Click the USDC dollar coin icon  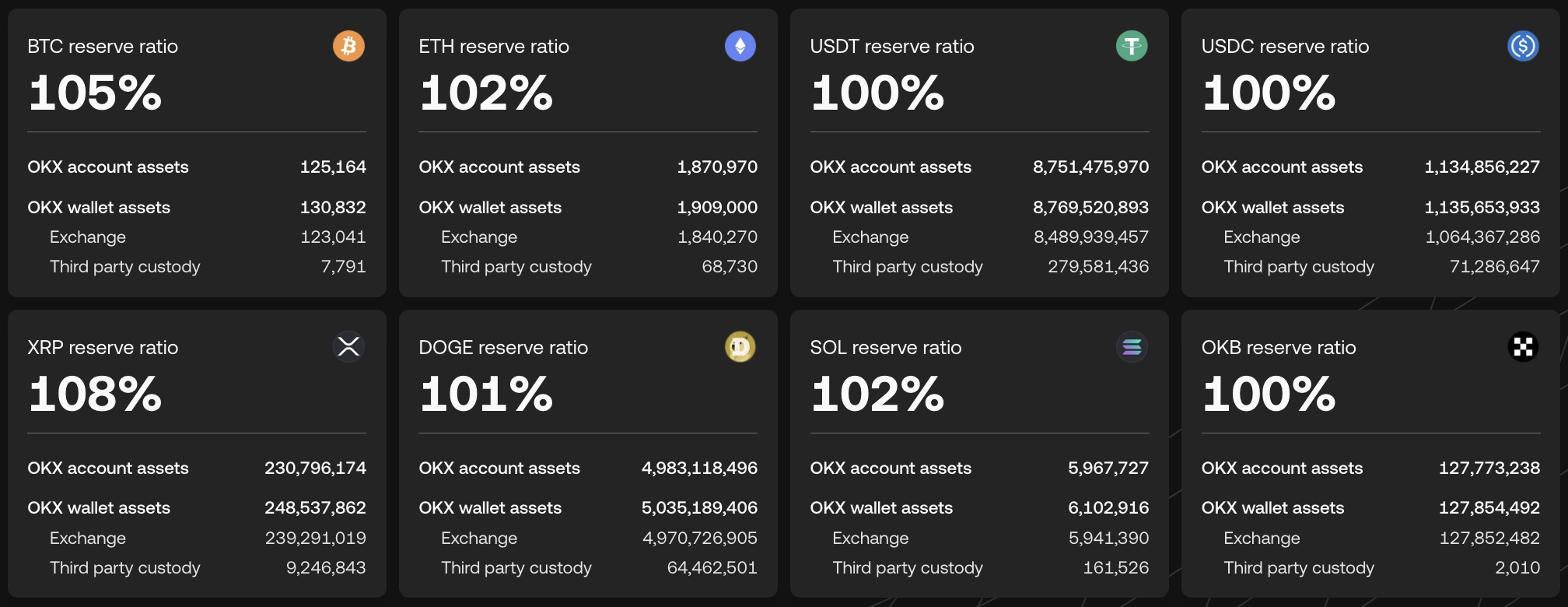coord(1523,46)
